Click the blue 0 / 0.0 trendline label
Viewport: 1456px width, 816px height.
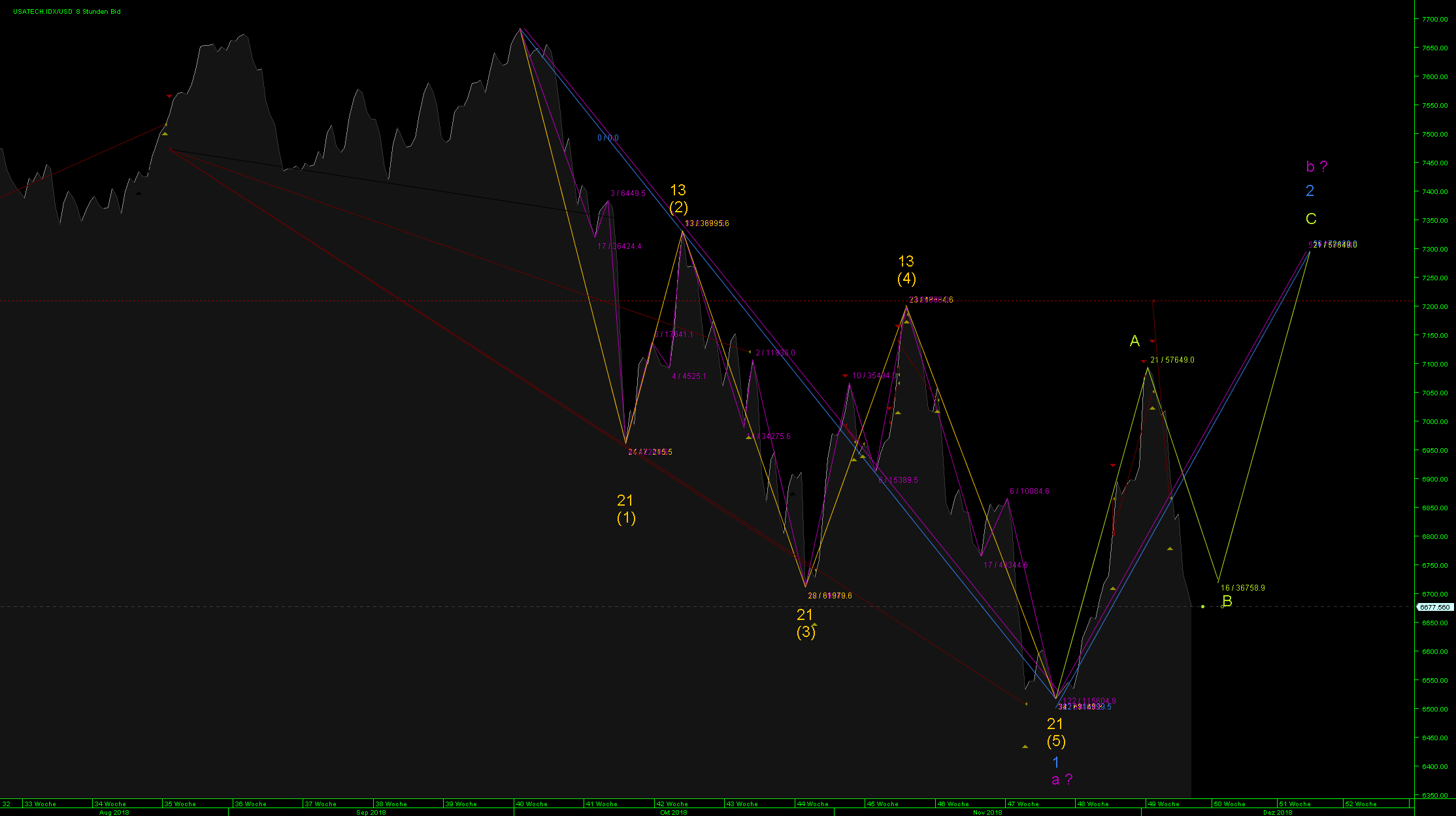[x=608, y=138]
